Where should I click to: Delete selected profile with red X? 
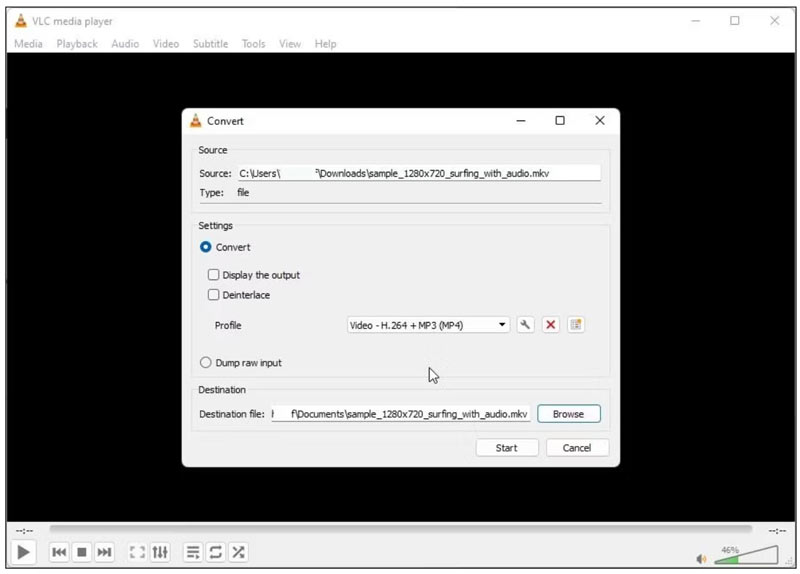(x=551, y=325)
